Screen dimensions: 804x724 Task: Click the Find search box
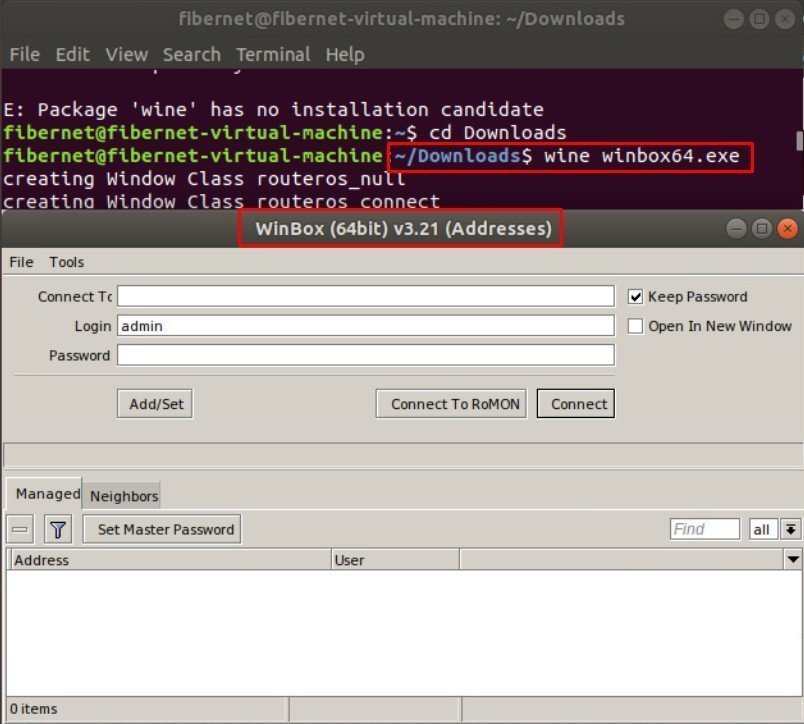705,529
